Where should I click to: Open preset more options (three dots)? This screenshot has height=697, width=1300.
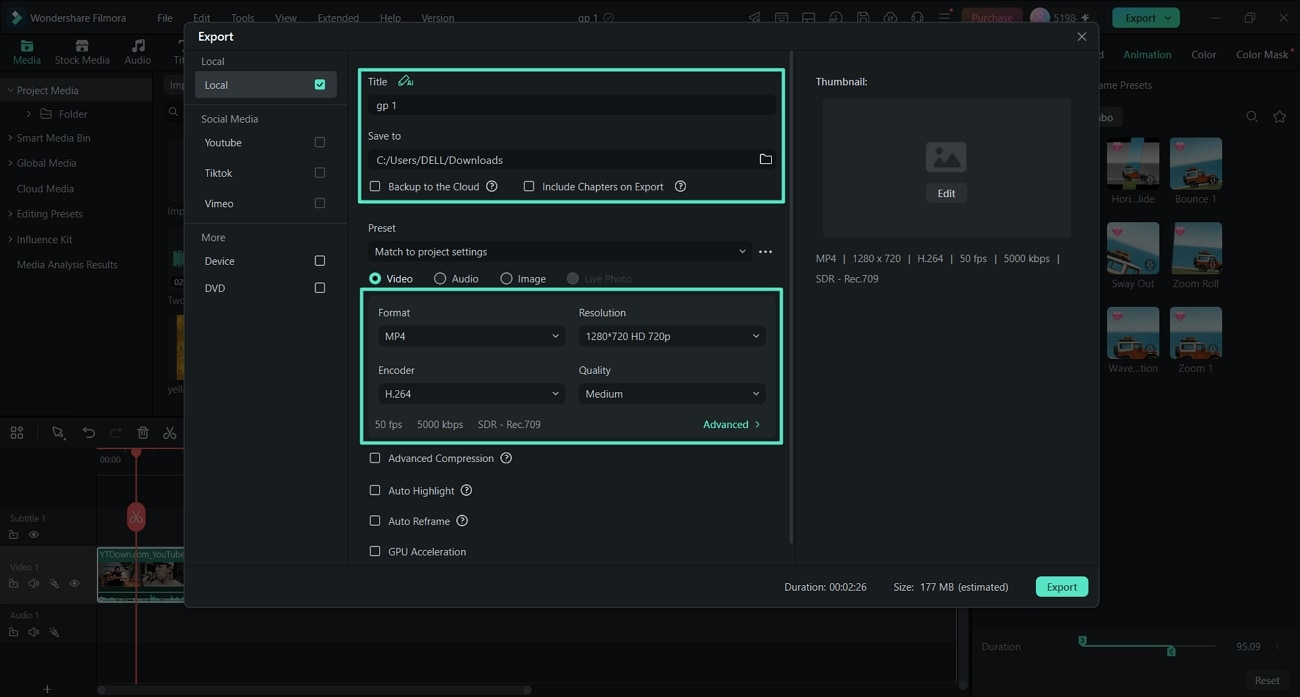point(765,252)
